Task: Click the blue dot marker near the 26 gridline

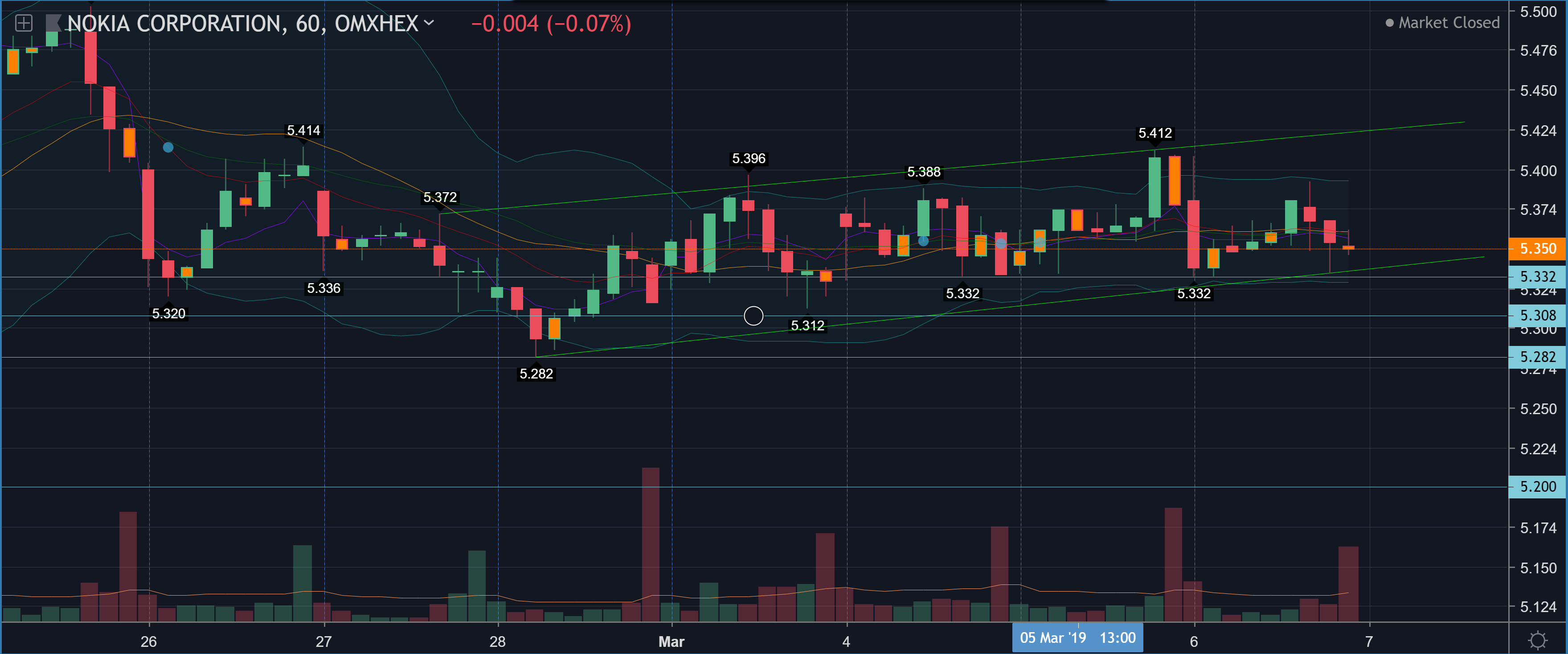Action: tap(168, 148)
